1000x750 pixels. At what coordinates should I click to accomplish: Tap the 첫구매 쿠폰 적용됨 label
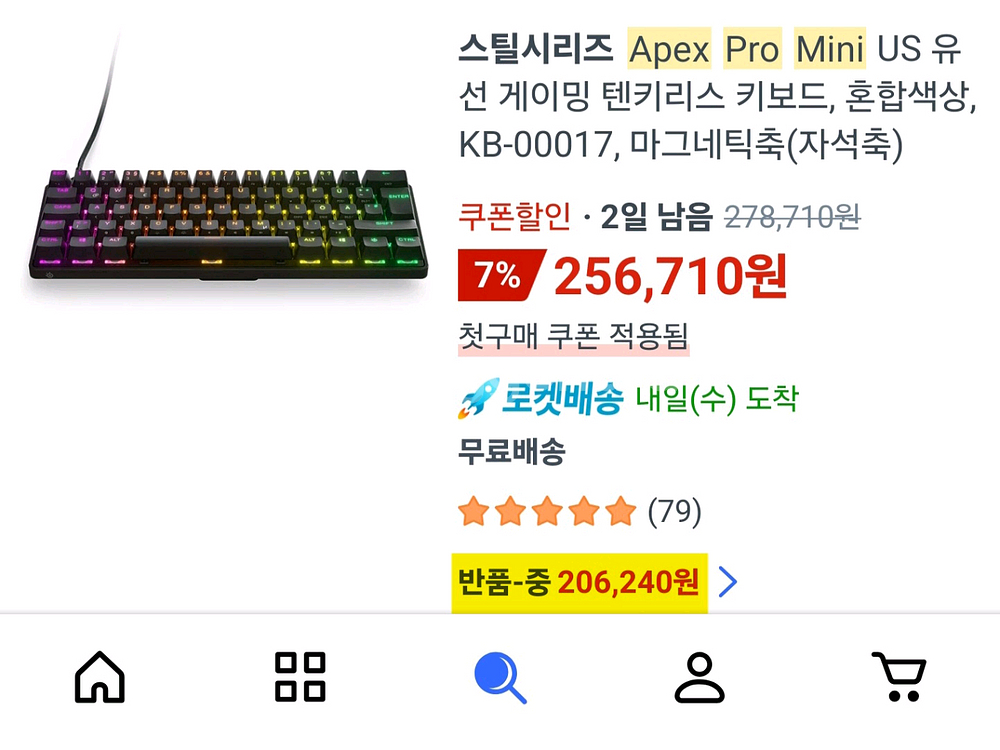pyautogui.click(x=573, y=336)
